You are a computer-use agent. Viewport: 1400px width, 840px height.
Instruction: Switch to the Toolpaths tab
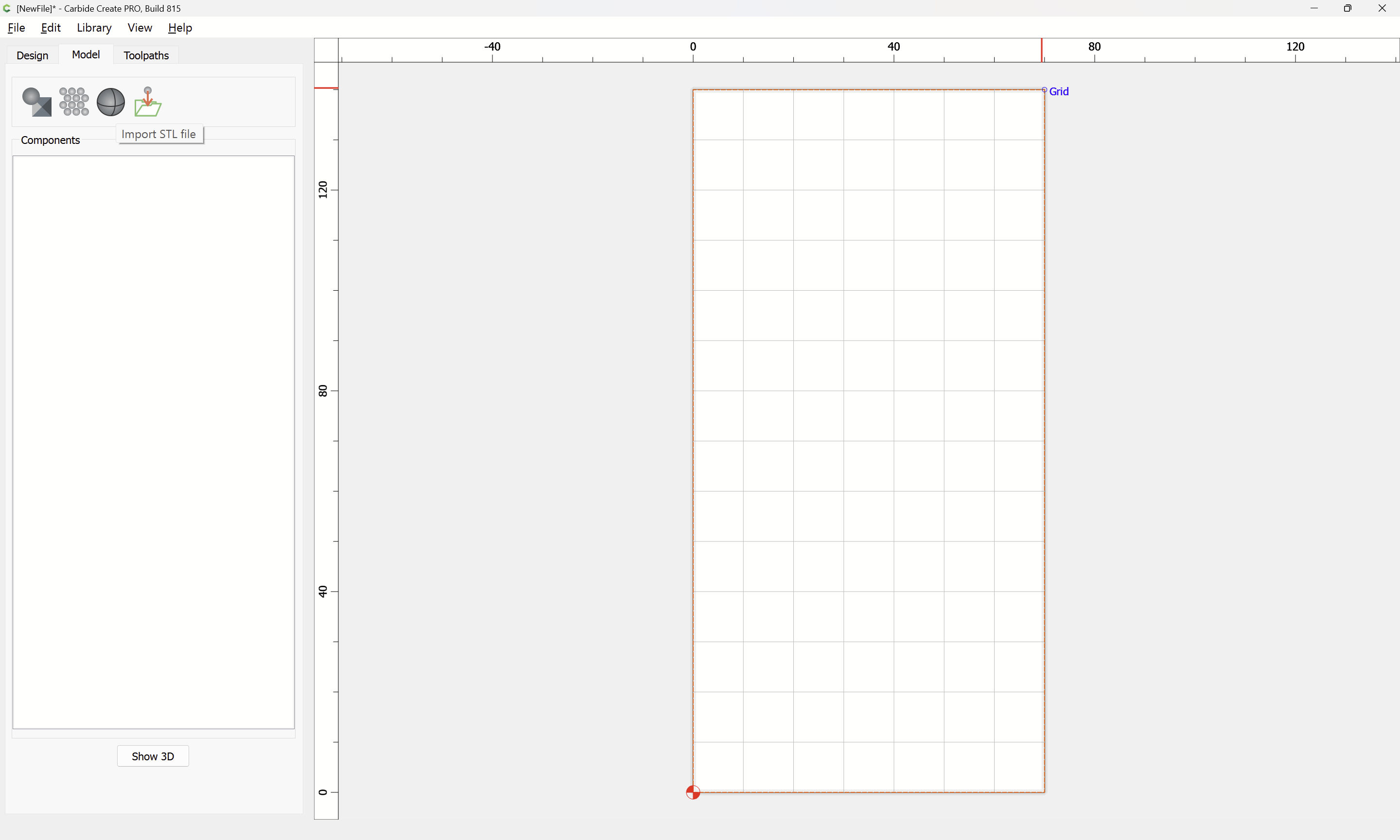[x=146, y=55]
